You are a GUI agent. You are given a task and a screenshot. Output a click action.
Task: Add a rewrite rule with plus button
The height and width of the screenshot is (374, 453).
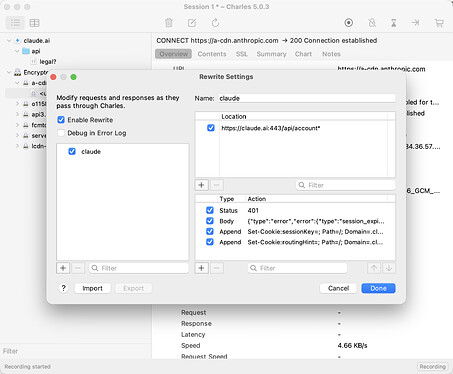click(201, 268)
